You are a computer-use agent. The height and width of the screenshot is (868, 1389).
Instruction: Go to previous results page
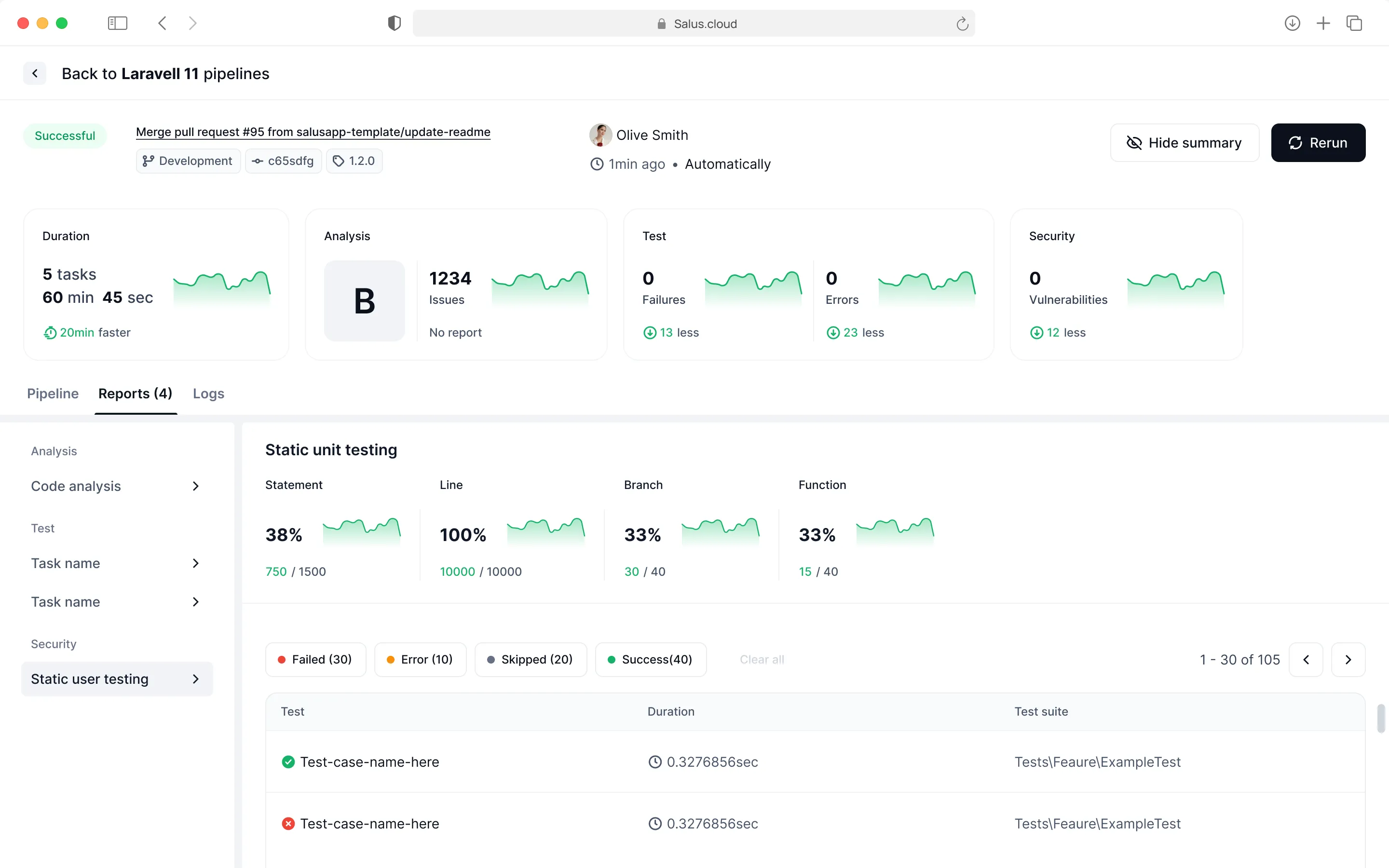coord(1306,660)
